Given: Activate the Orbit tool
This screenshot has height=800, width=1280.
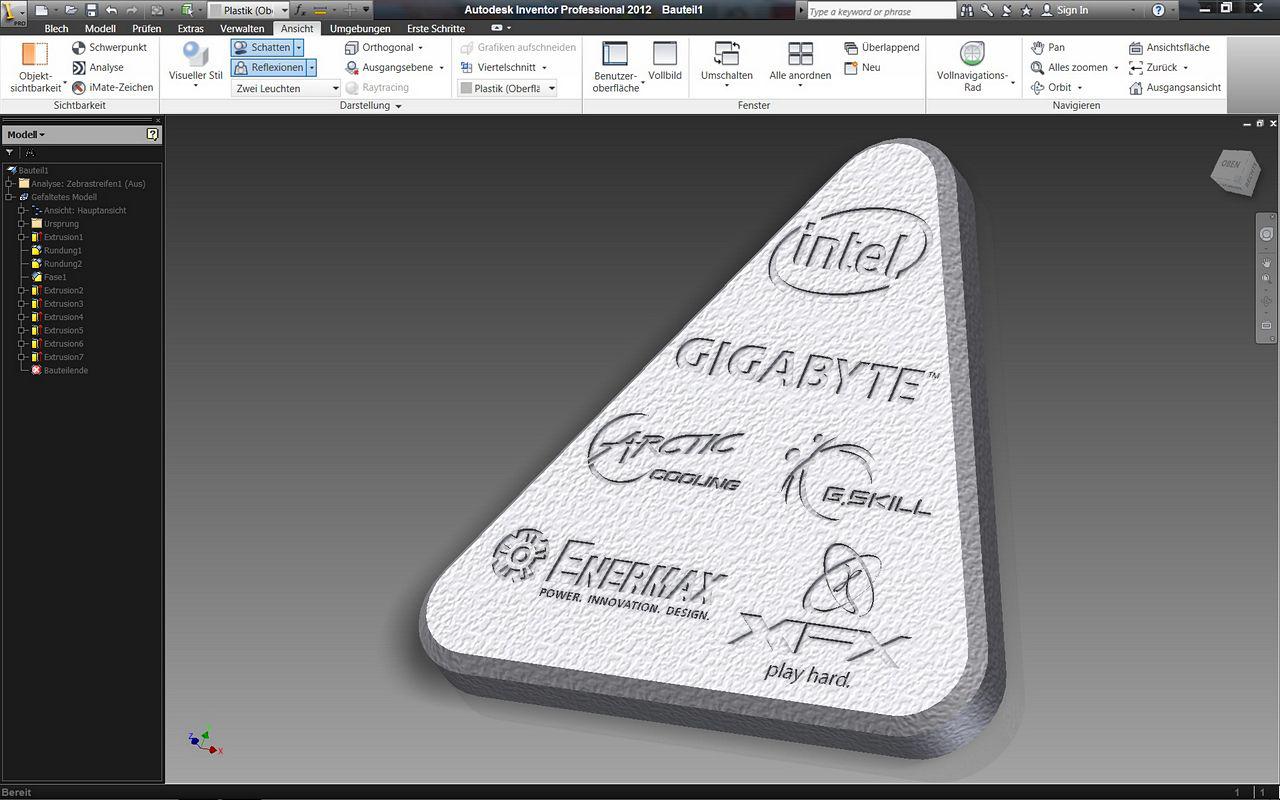Looking at the screenshot, I should pos(1051,87).
